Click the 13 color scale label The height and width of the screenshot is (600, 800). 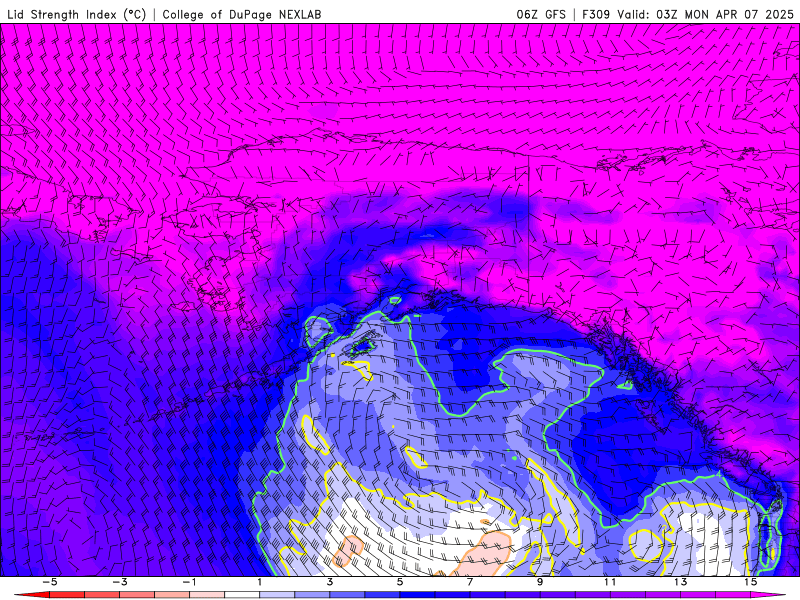680,582
